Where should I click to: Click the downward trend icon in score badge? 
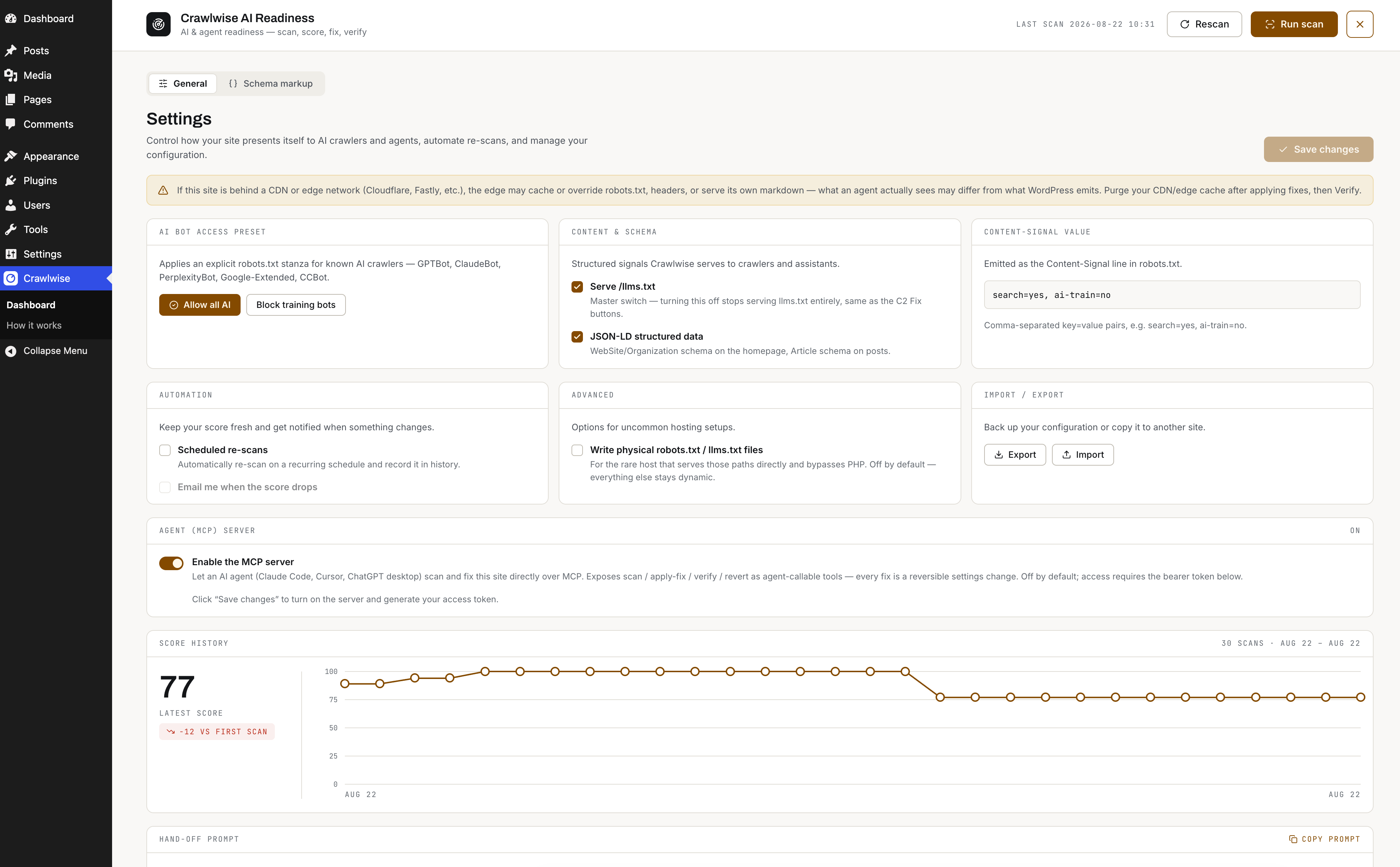pos(170,732)
